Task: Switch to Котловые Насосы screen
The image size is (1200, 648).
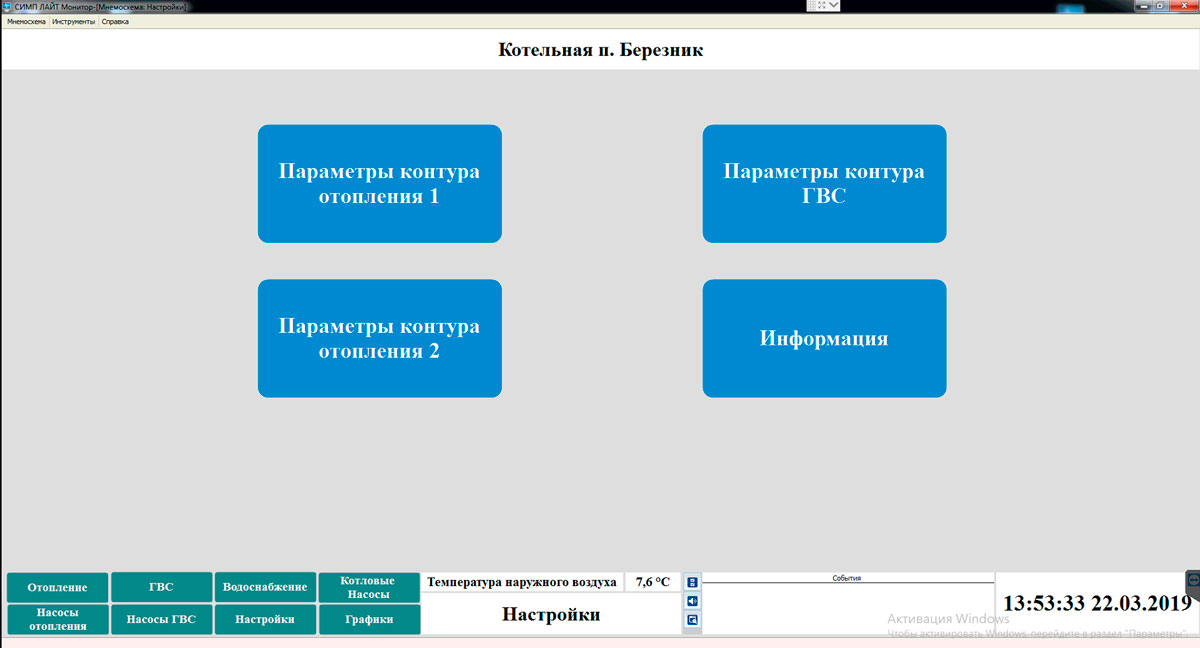Action: [x=368, y=588]
